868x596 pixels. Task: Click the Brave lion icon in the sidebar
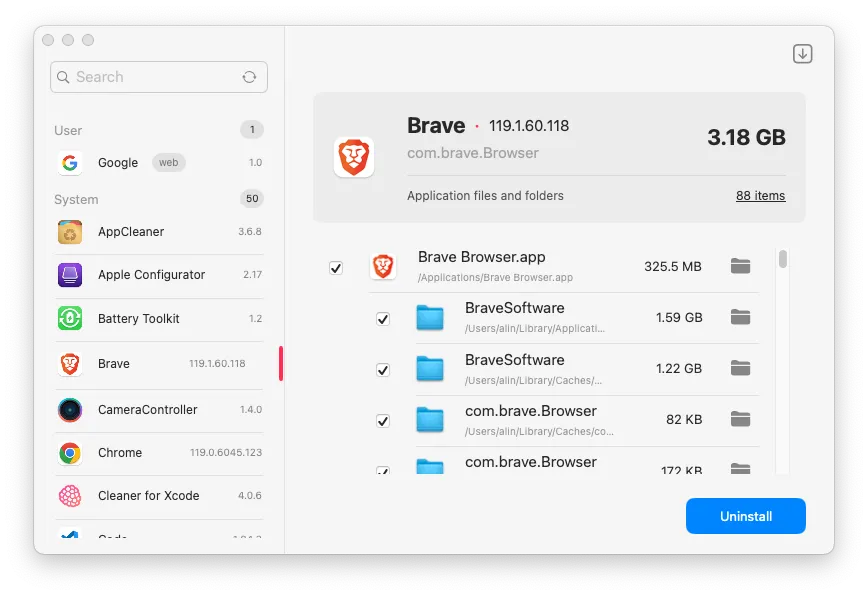click(70, 364)
